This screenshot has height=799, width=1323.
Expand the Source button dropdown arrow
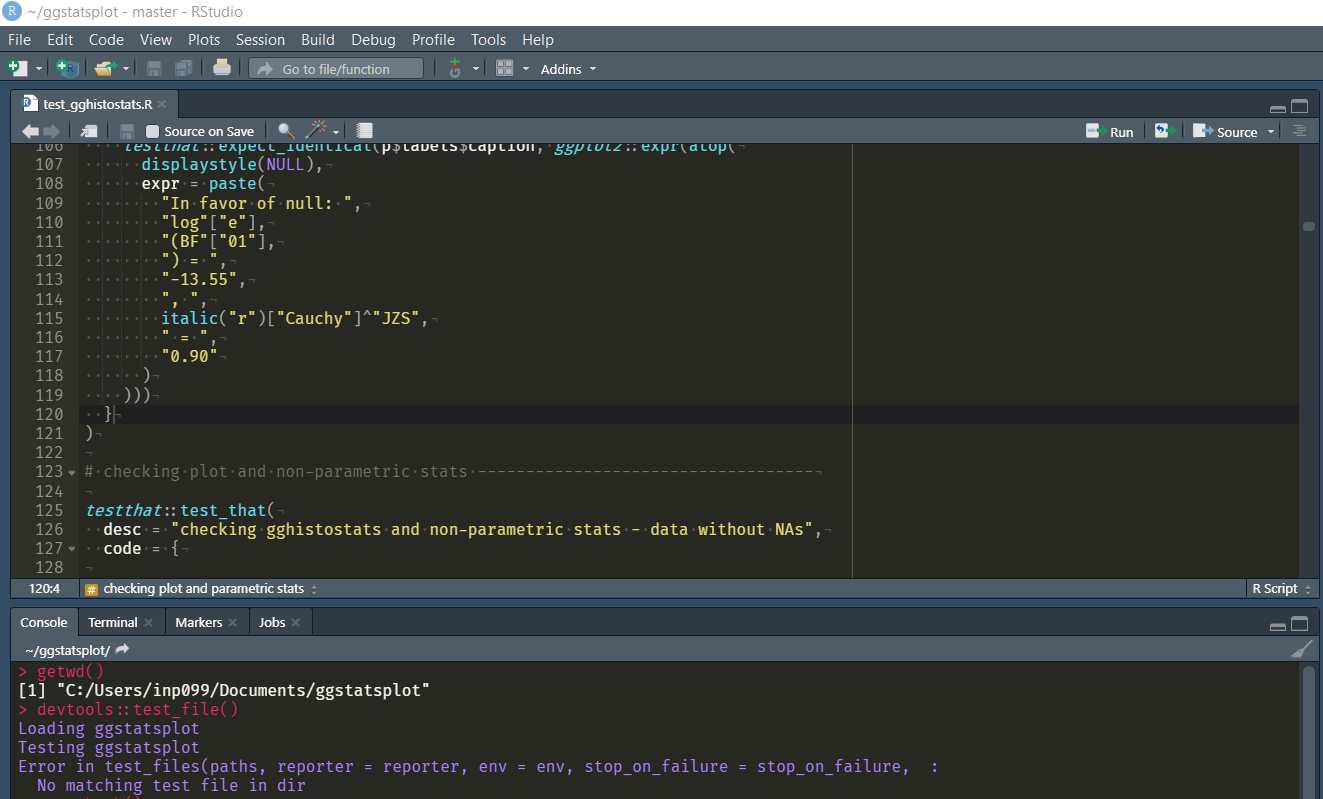tap(1272, 132)
